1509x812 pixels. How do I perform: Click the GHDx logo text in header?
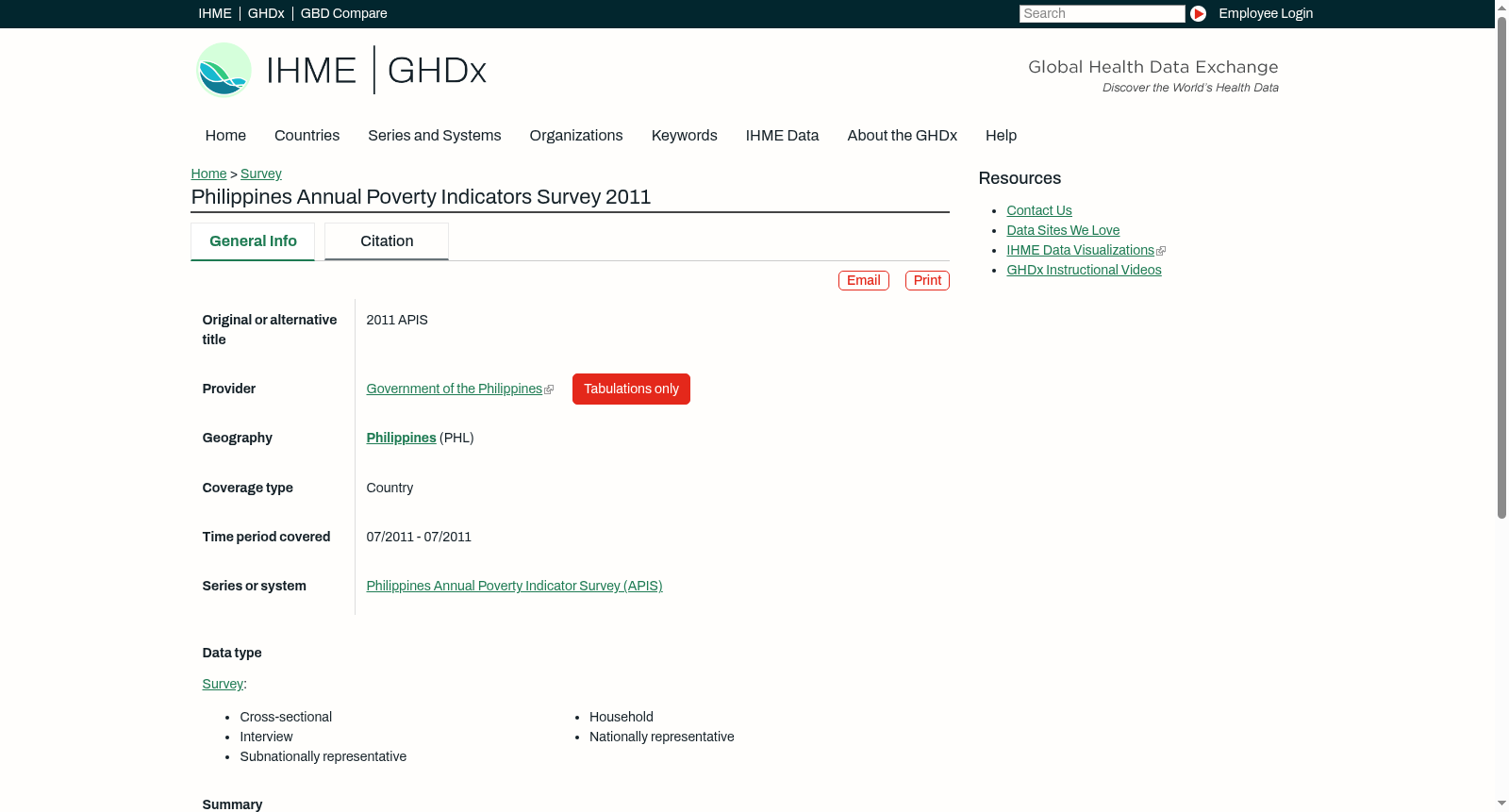tap(437, 71)
